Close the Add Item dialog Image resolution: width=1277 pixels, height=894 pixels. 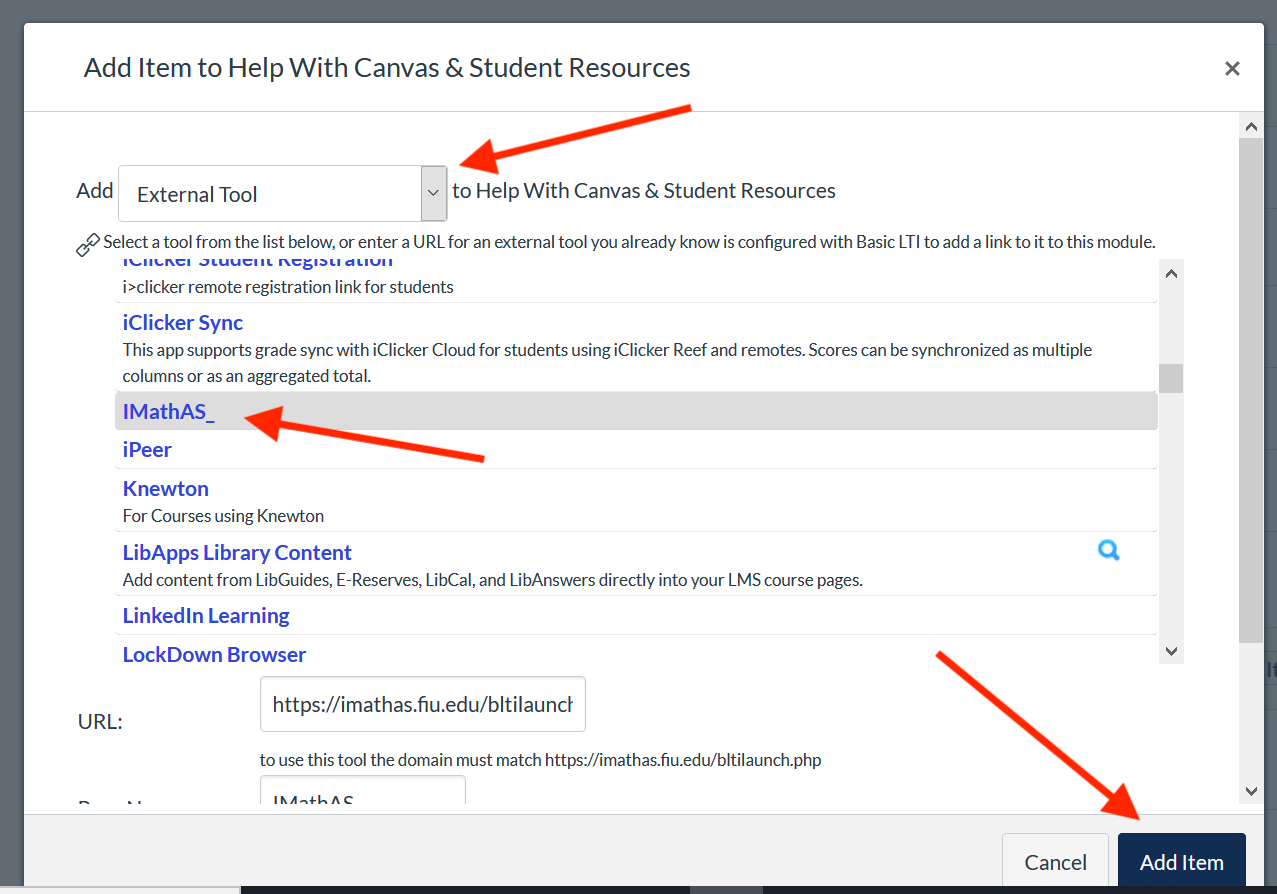pos(1232,68)
